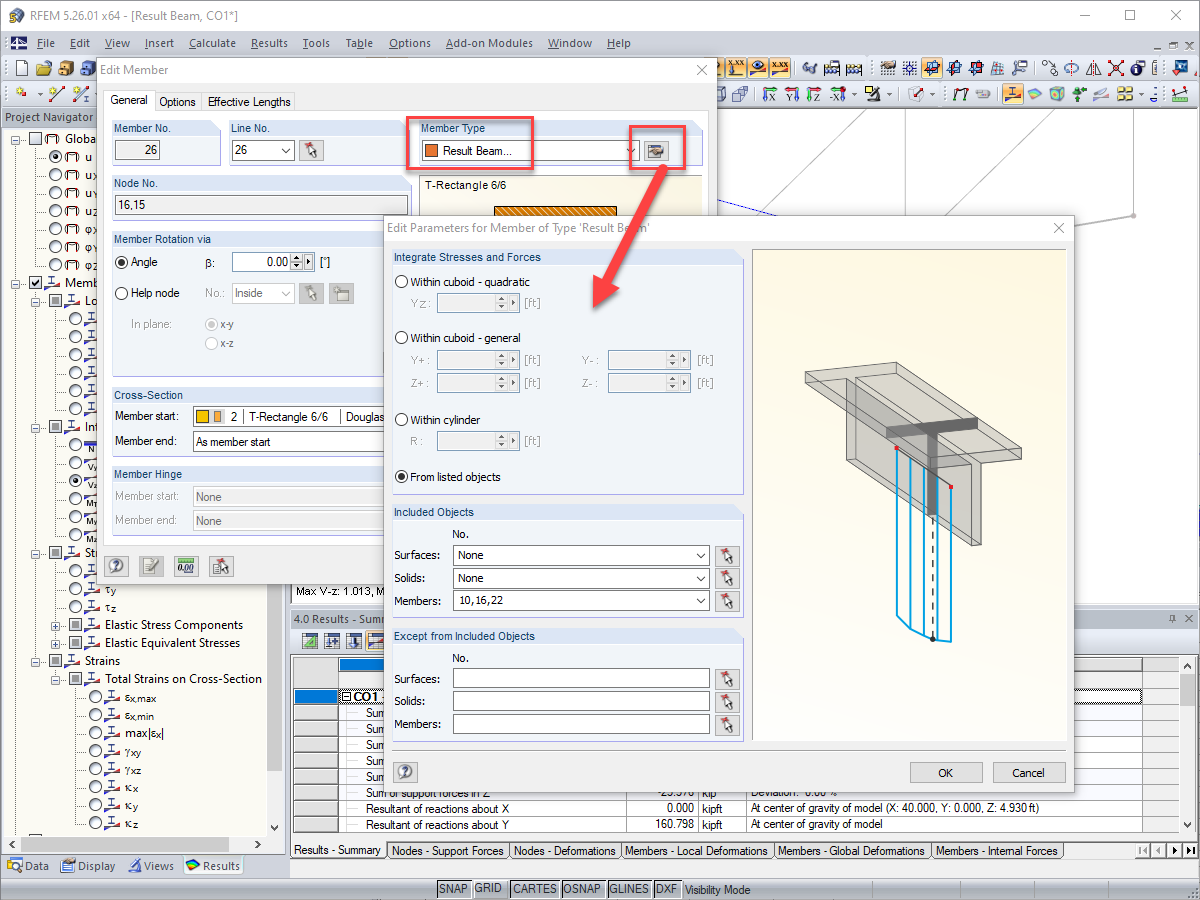This screenshot has height=900, width=1200.
Task: Select view in Y direction icon
Action: click(791, 94)
